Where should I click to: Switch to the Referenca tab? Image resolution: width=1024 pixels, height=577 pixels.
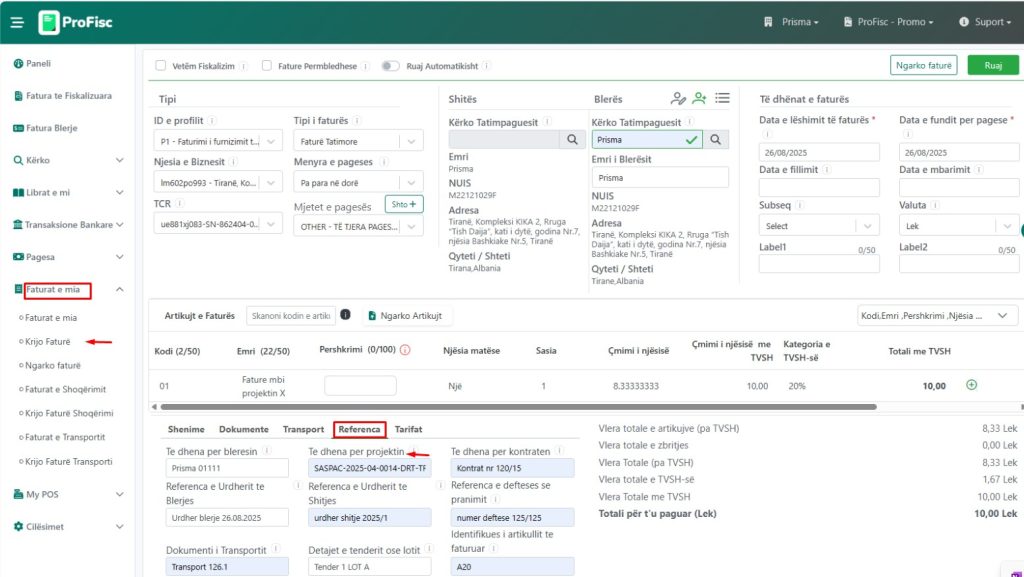point(359,429)
